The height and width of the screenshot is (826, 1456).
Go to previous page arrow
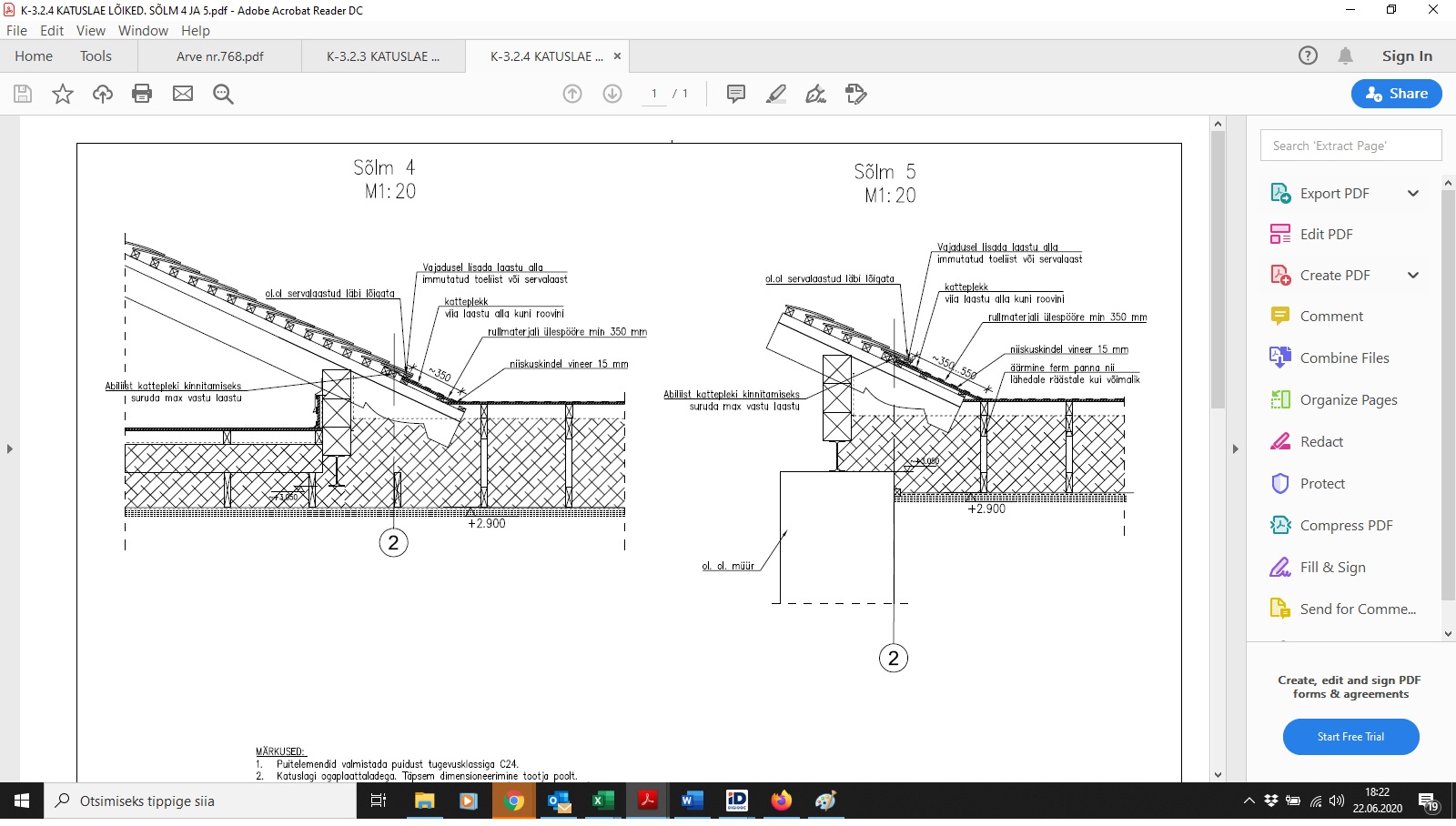click(572, 94)
